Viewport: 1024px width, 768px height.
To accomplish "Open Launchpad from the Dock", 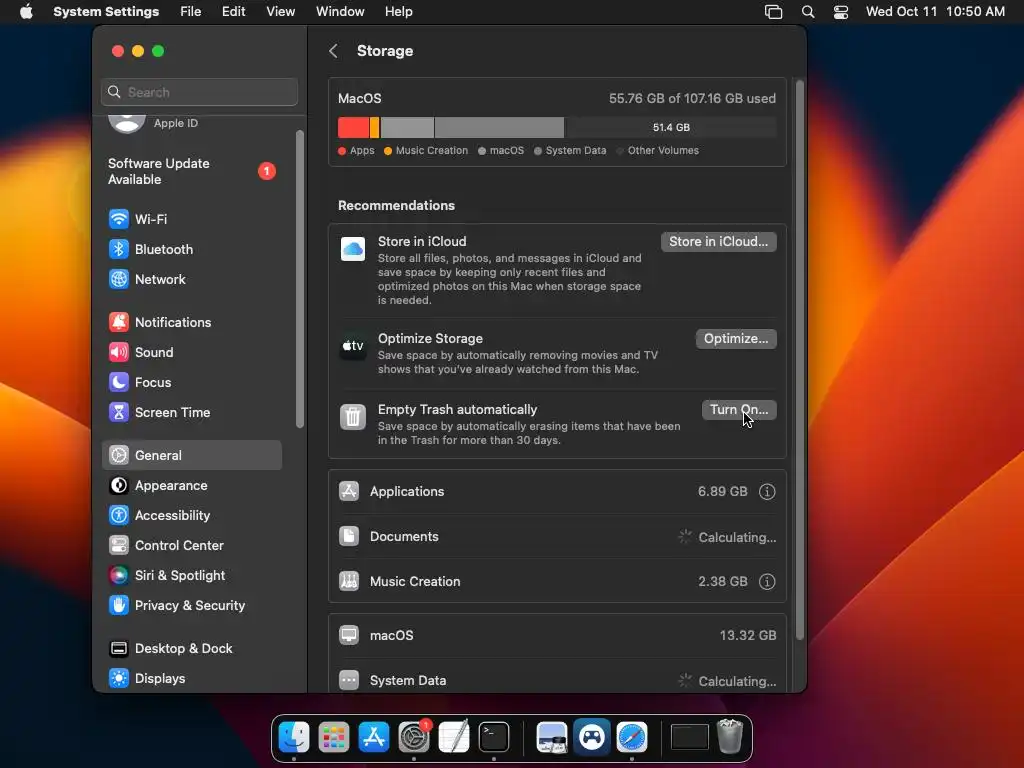I will 334,738.
